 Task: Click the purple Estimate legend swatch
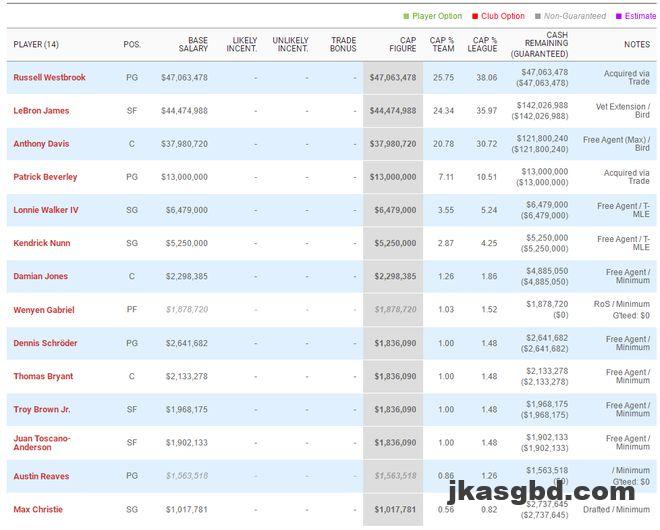(x=619, y=16)
